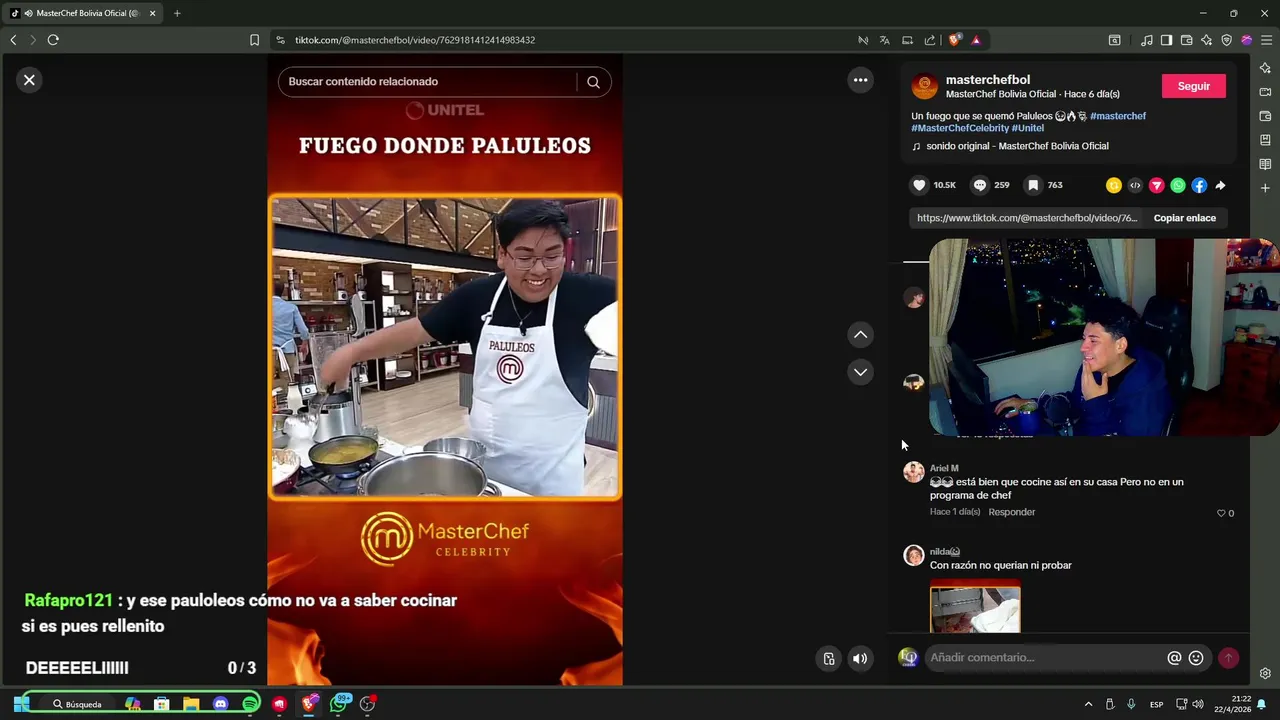
Task: Share video to WhatsApp
Action: (x=1178, y=185)
